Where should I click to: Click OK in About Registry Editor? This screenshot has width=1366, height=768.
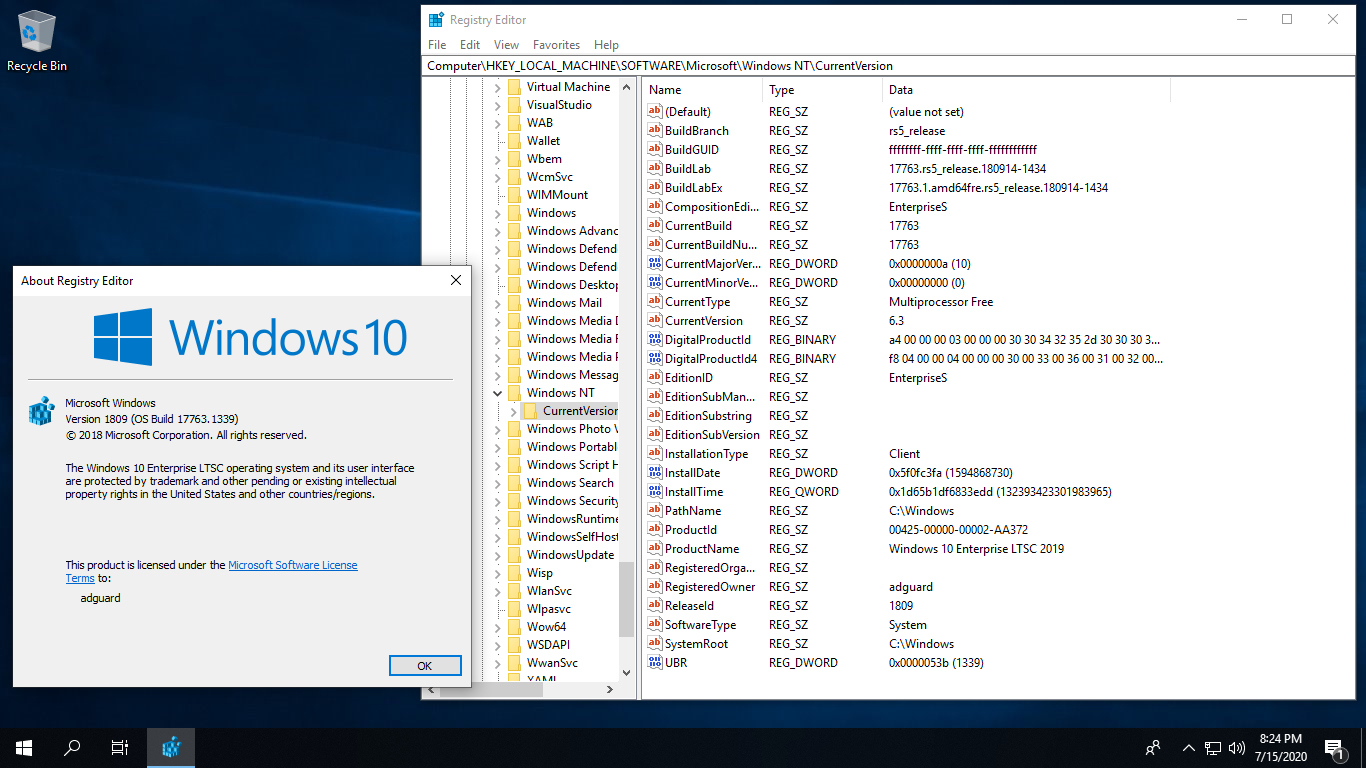pyautogui.click(x=425, y=666)
